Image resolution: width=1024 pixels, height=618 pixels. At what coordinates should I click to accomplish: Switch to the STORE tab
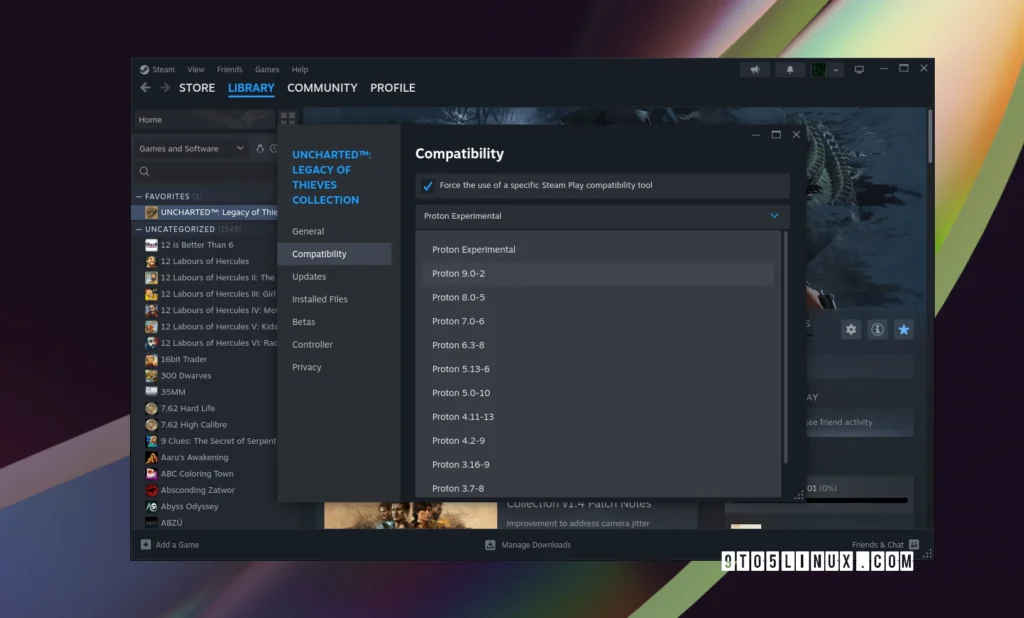point(197,88)
